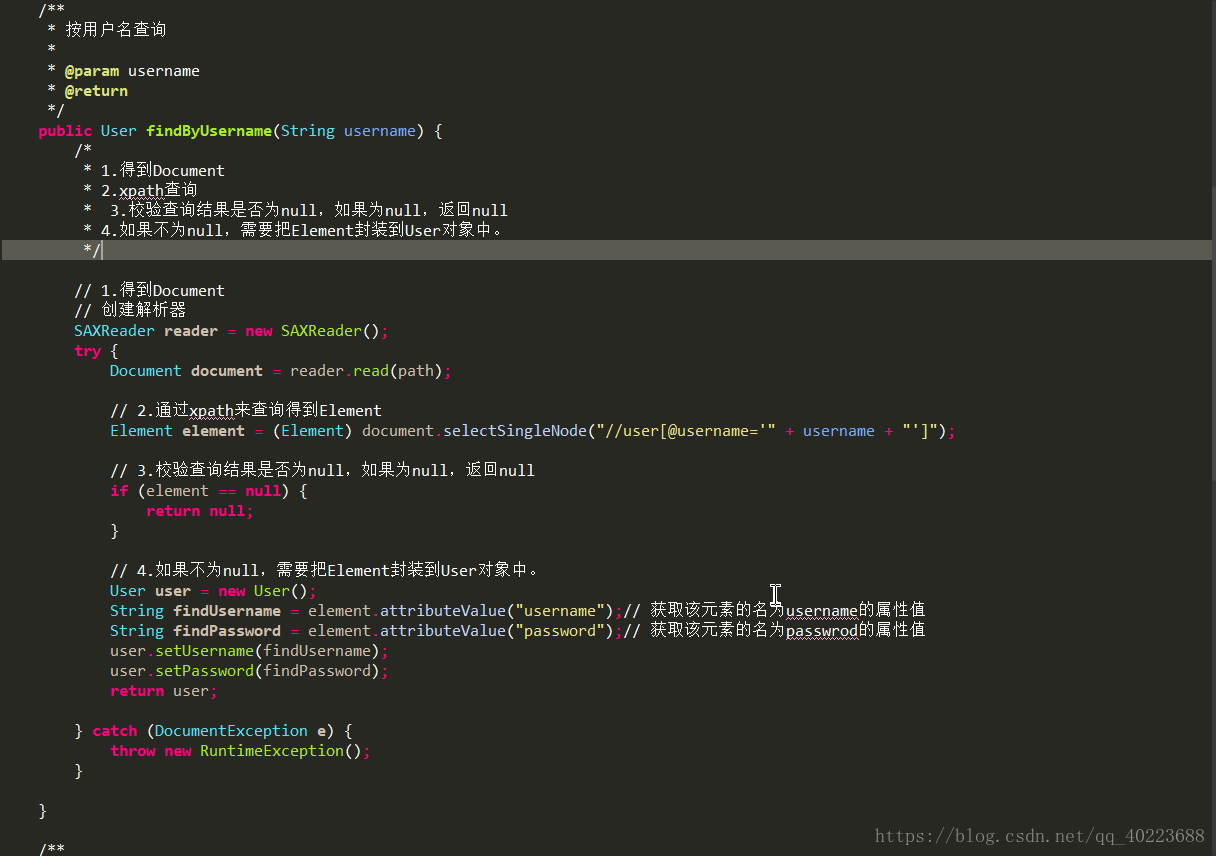
Task: Click 'user.setPassword(findPassword);' statement
Action: point(249,671)
